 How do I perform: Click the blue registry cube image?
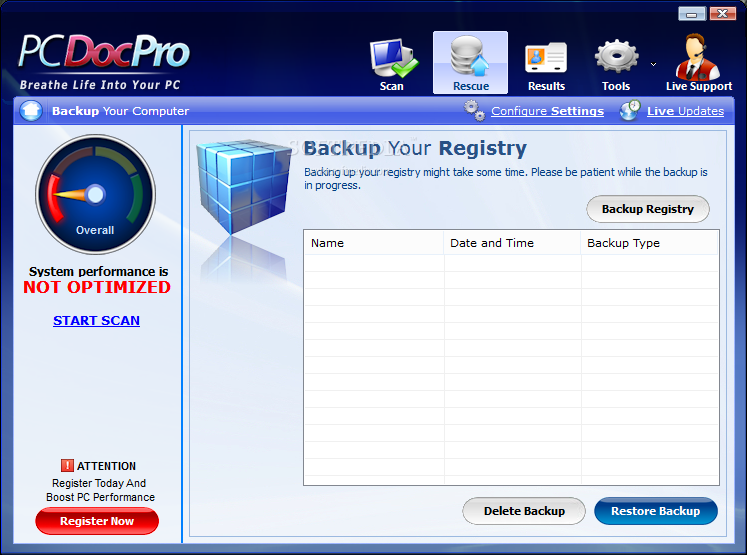tap(244, 187)
